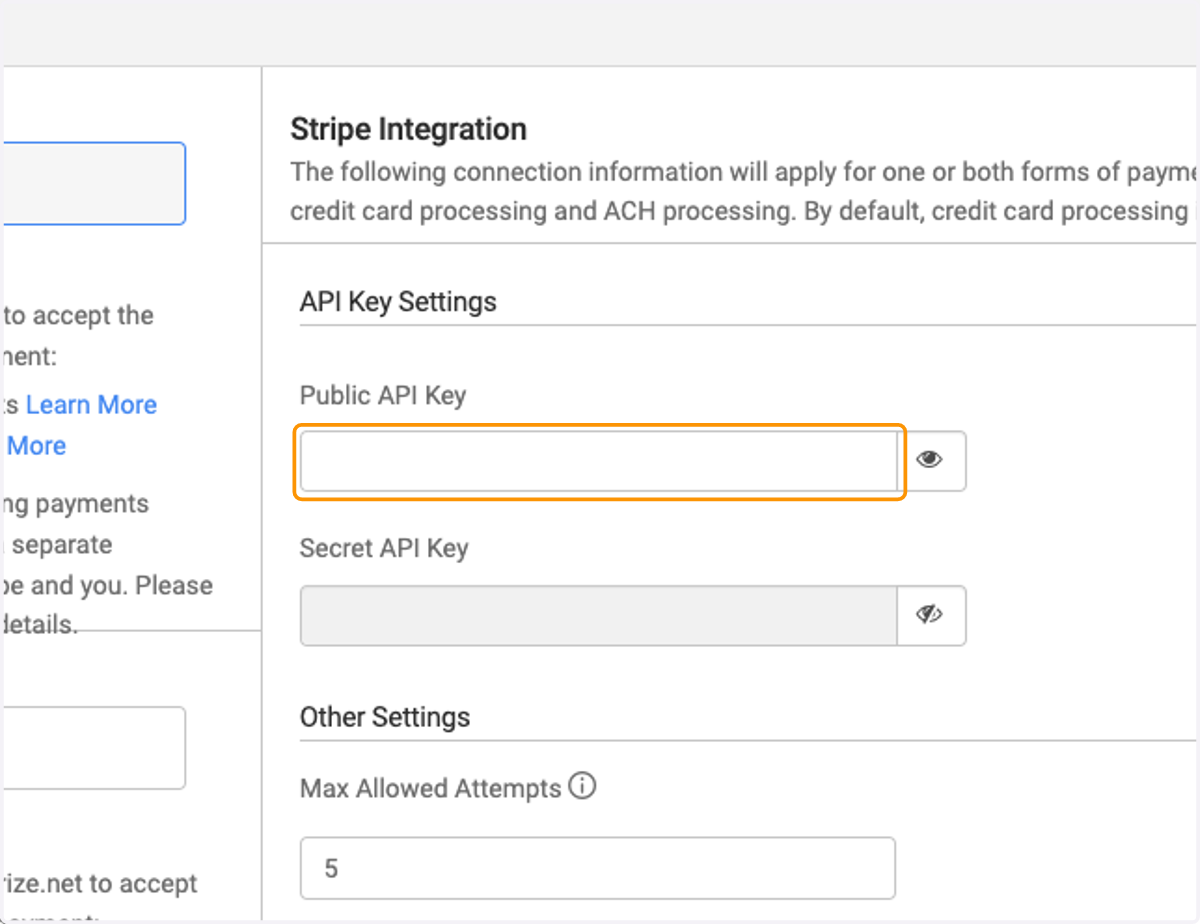Click the Secret API Key label
The width and height of the screenshot is (1200, 924).
384,549
